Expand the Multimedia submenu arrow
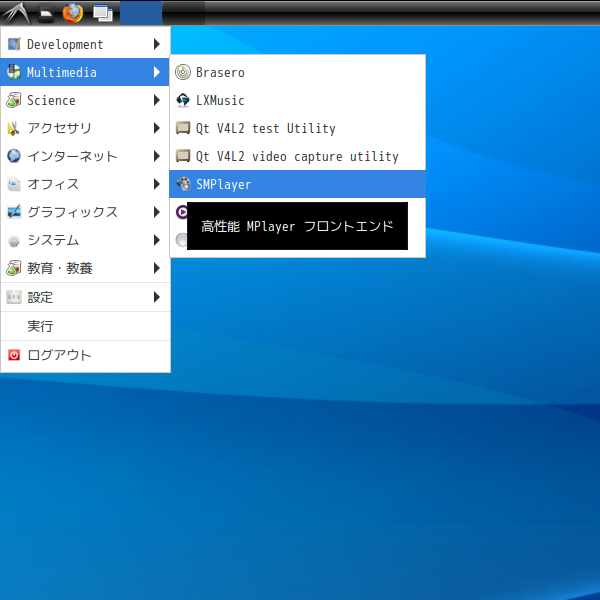 157,72
